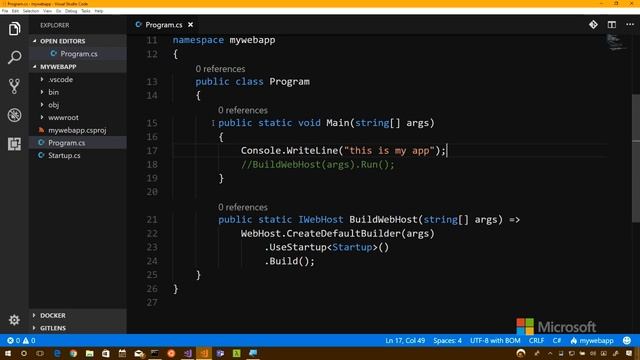
Task: Open the Calendar app from the taskbar
Action: (x=122, y=353)
